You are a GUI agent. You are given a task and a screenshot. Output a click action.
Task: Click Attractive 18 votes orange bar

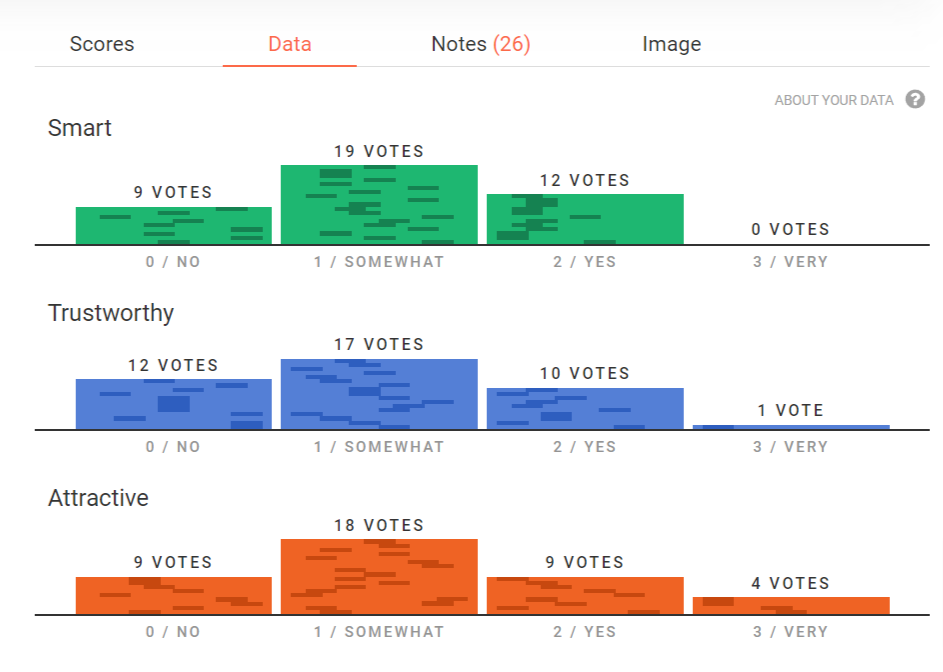coord(379,577)
